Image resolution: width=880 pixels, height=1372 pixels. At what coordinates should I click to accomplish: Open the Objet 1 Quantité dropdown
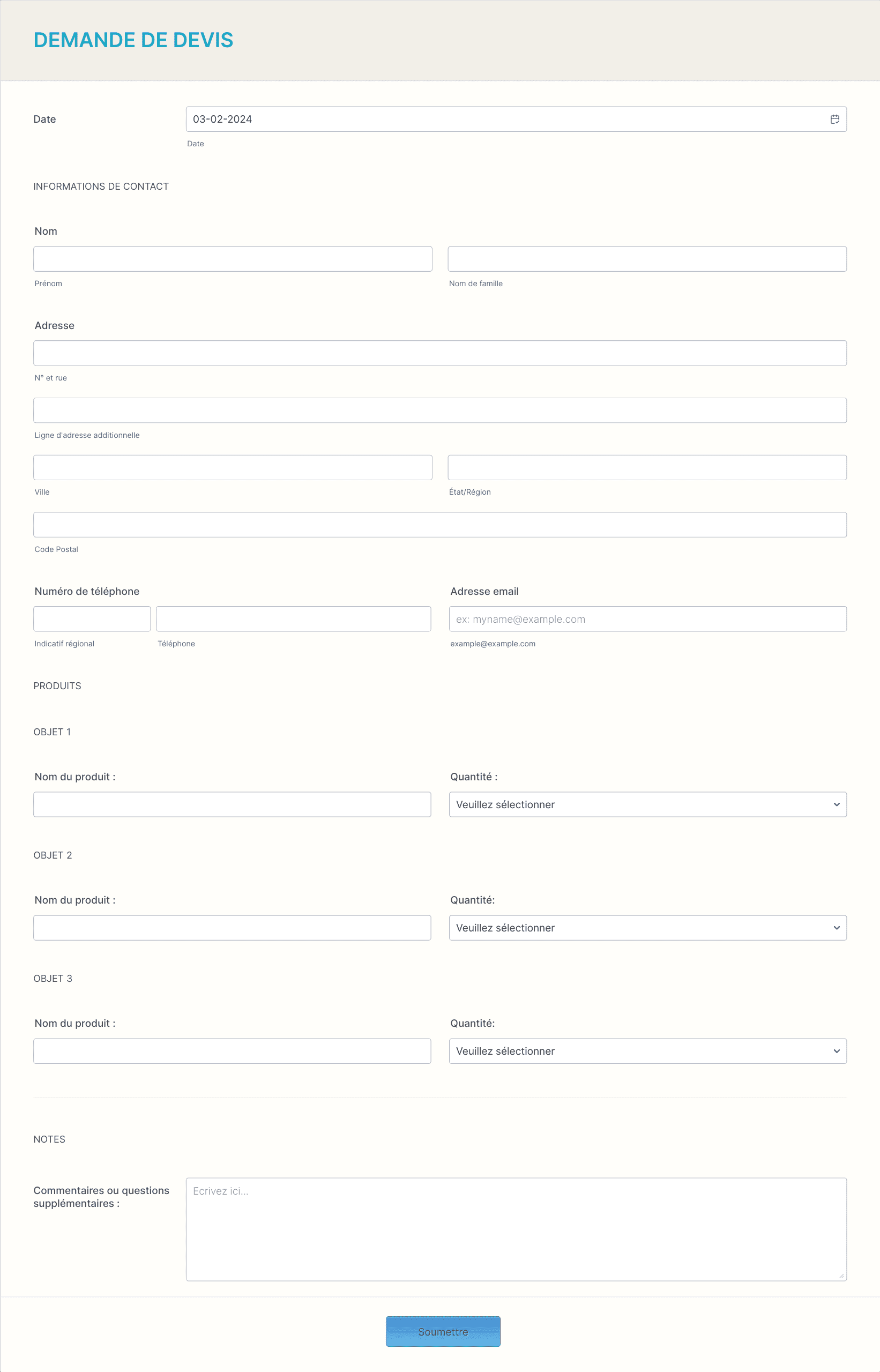647,804
